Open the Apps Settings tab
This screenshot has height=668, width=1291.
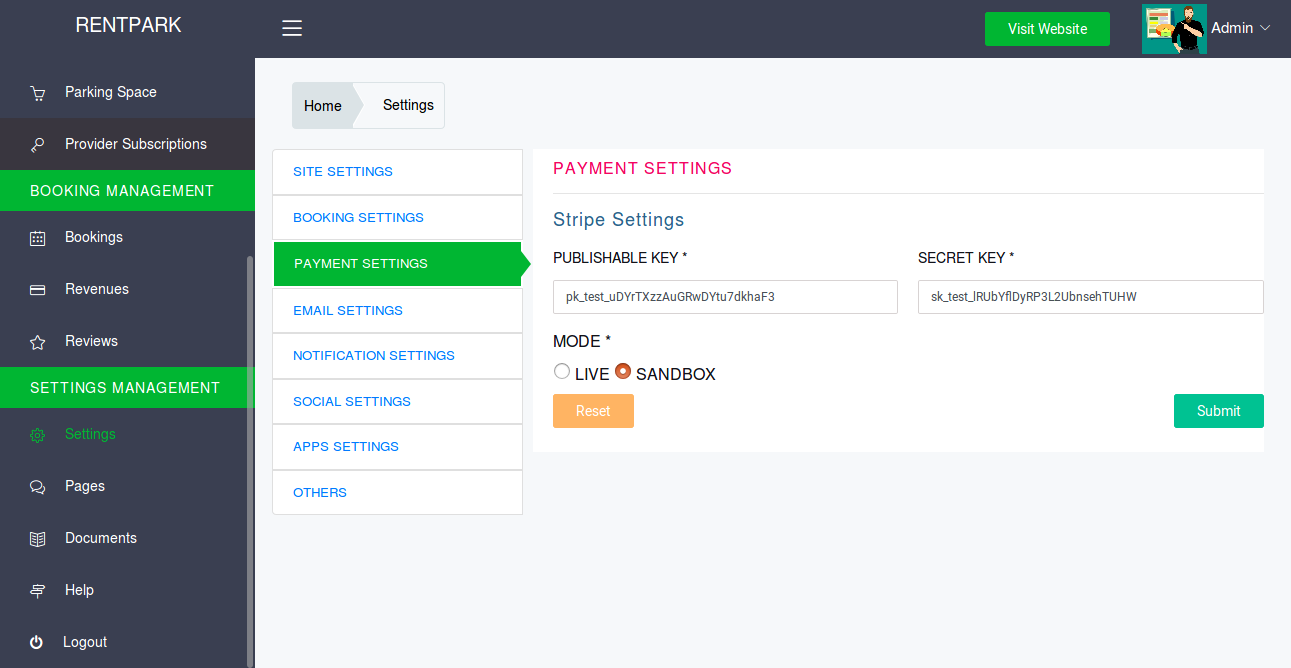coord(397,447)
